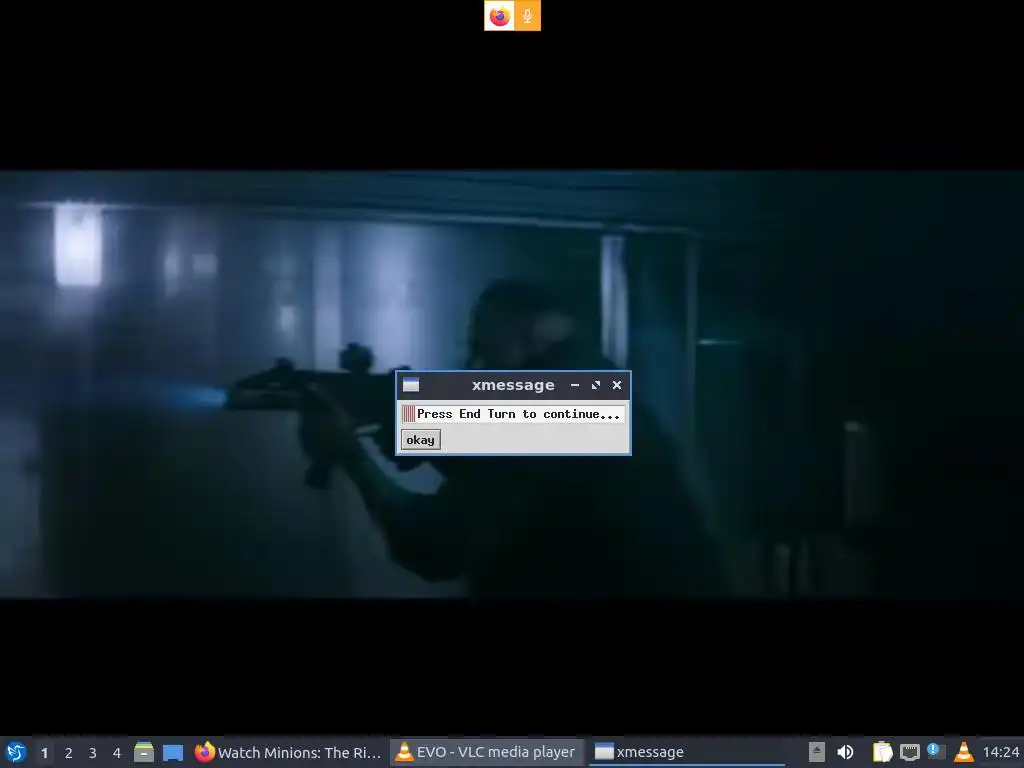Click the 'Press End Turn to continue...' message text

(x=519, y=414)
